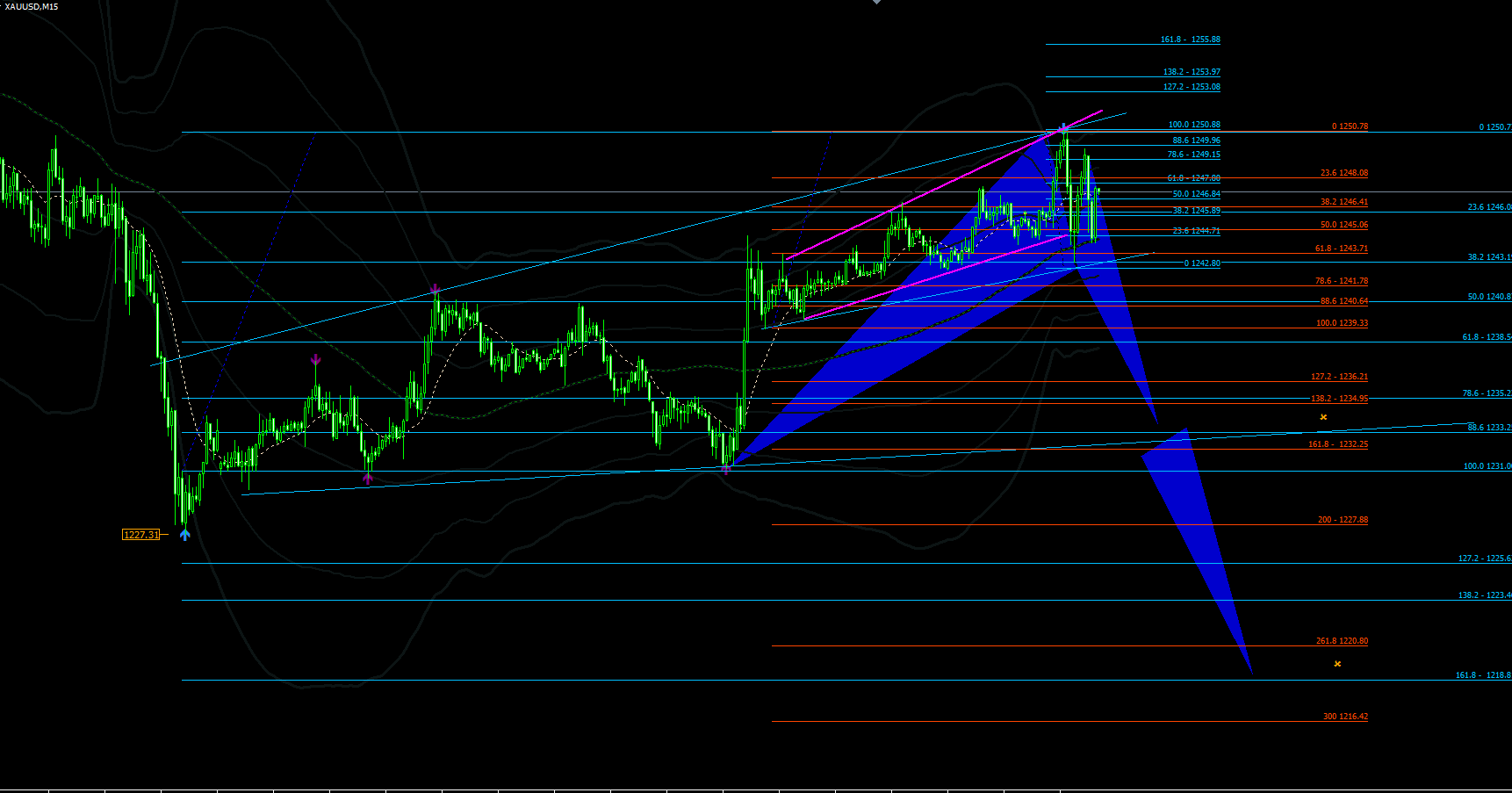
Task: Click the orange 50.0 1245.06 label
Action: 1344,225
